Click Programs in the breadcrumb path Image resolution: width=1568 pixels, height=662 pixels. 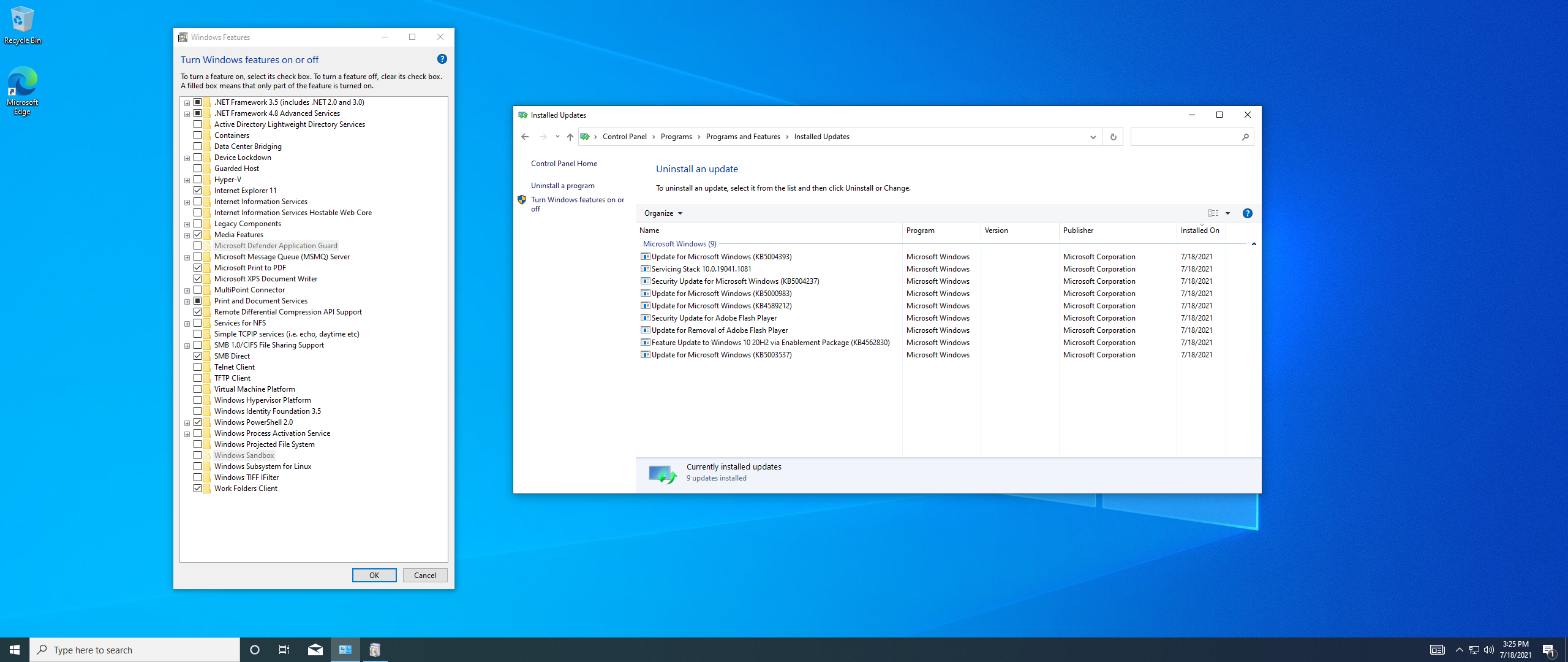[x=676, y=137]
